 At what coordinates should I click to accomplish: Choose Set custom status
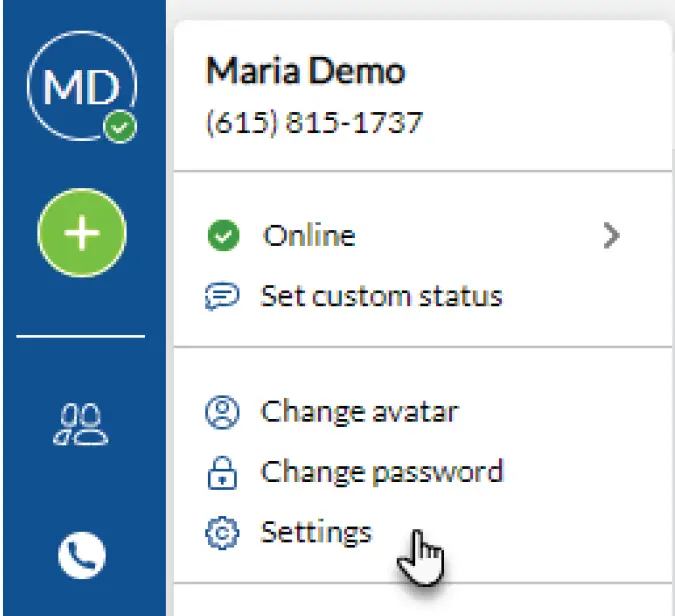[382, 296]
